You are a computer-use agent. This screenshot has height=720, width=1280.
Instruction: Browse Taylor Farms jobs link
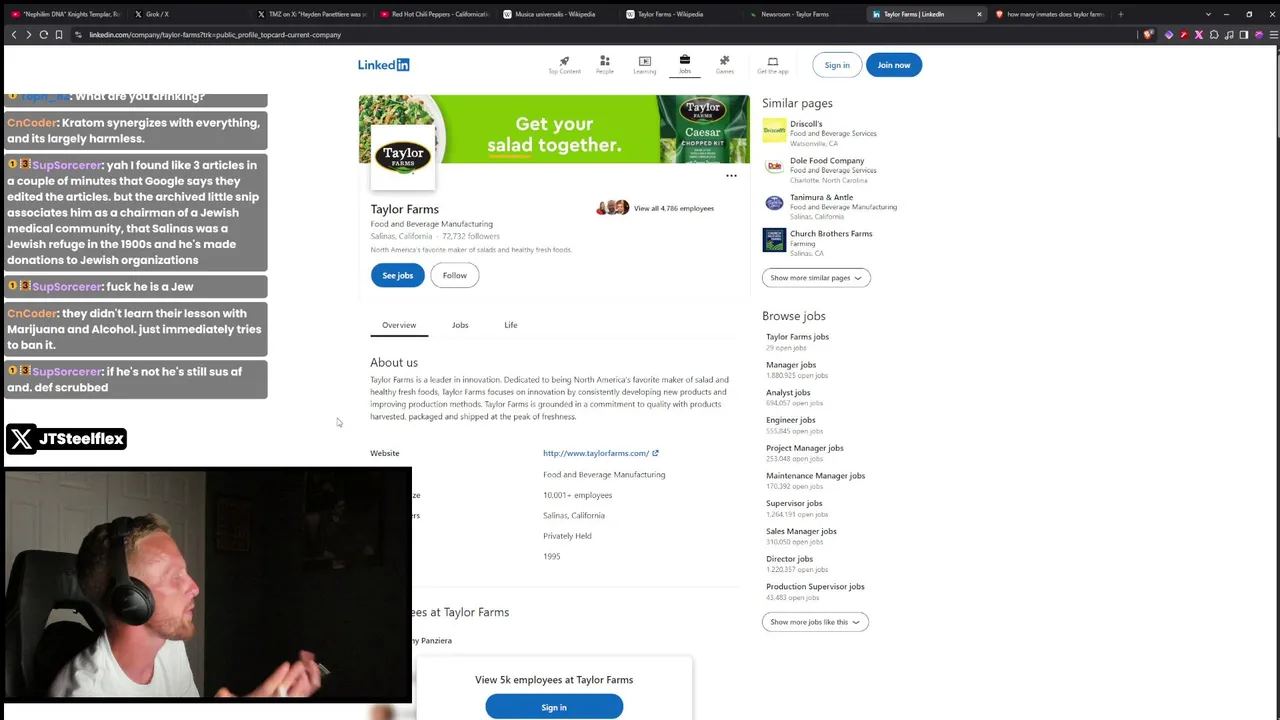pyautogui.click(x=797, y=337)
